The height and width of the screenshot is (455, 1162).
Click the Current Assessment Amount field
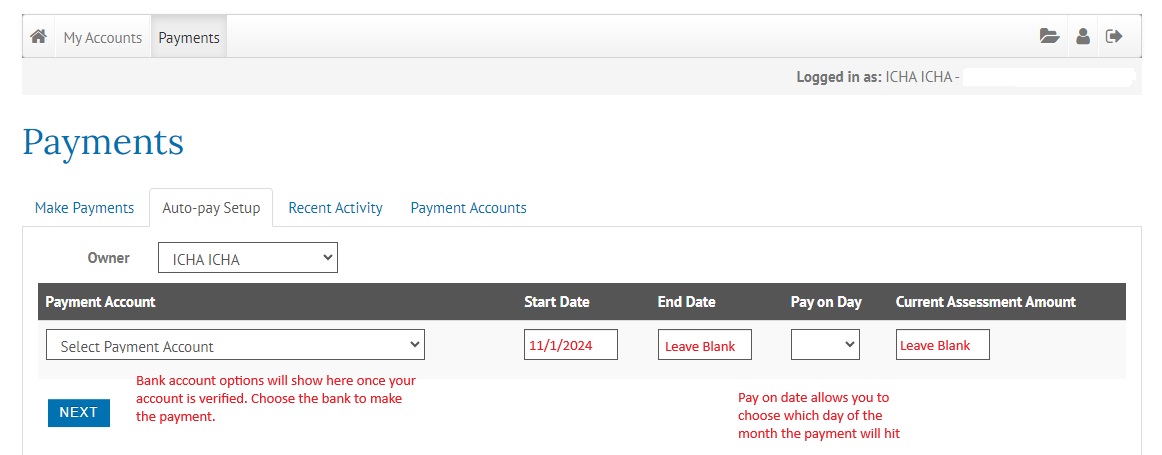[942, 345]
